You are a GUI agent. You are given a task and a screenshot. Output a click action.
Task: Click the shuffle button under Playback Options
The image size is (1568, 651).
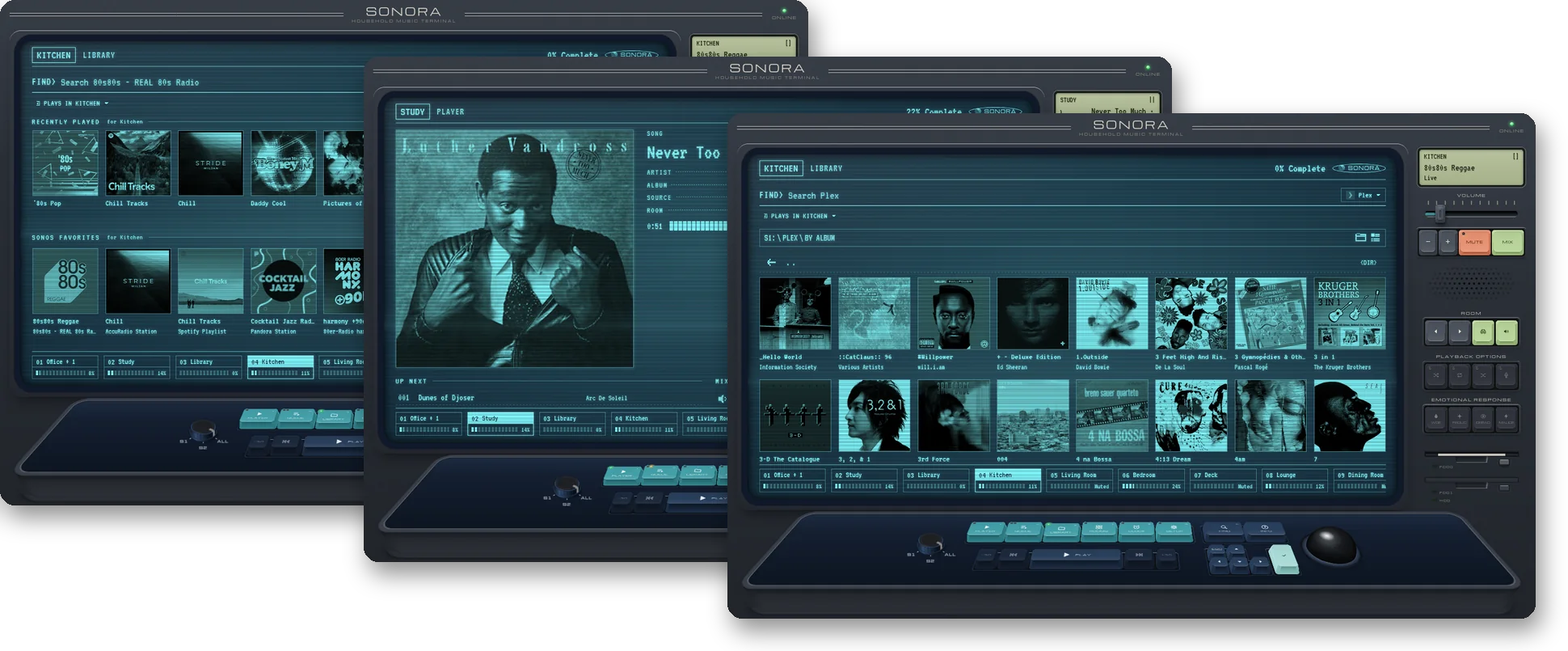(x=1435, y=375)
